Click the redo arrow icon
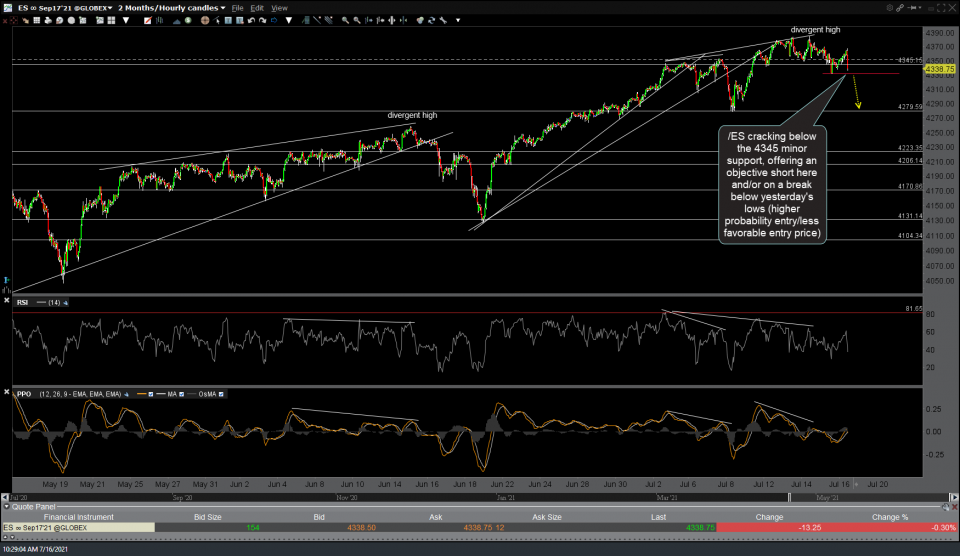The image size is (960, 556). pos(262,20)
